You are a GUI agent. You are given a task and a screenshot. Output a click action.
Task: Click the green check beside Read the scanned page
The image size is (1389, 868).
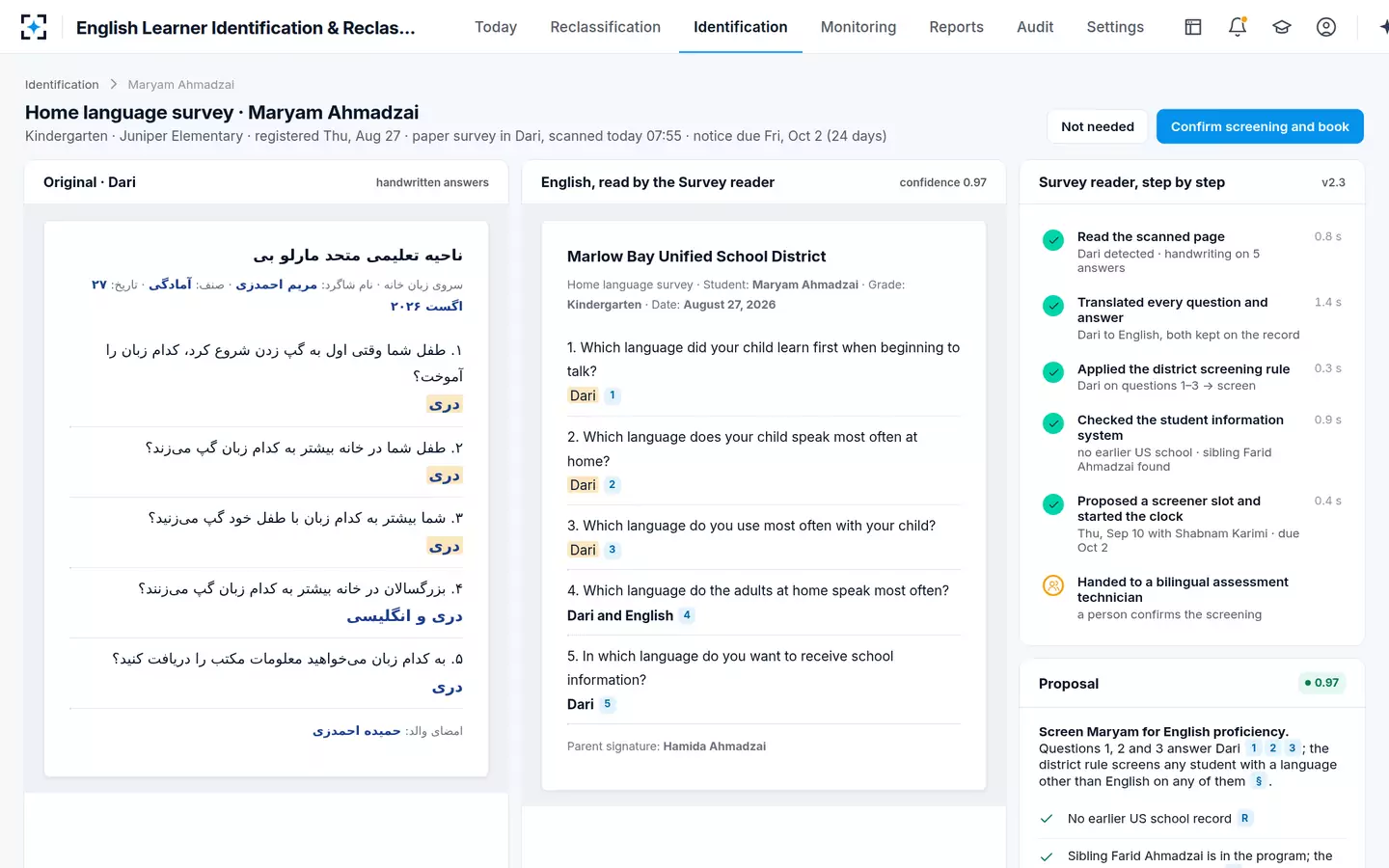tap(1053, 240)
